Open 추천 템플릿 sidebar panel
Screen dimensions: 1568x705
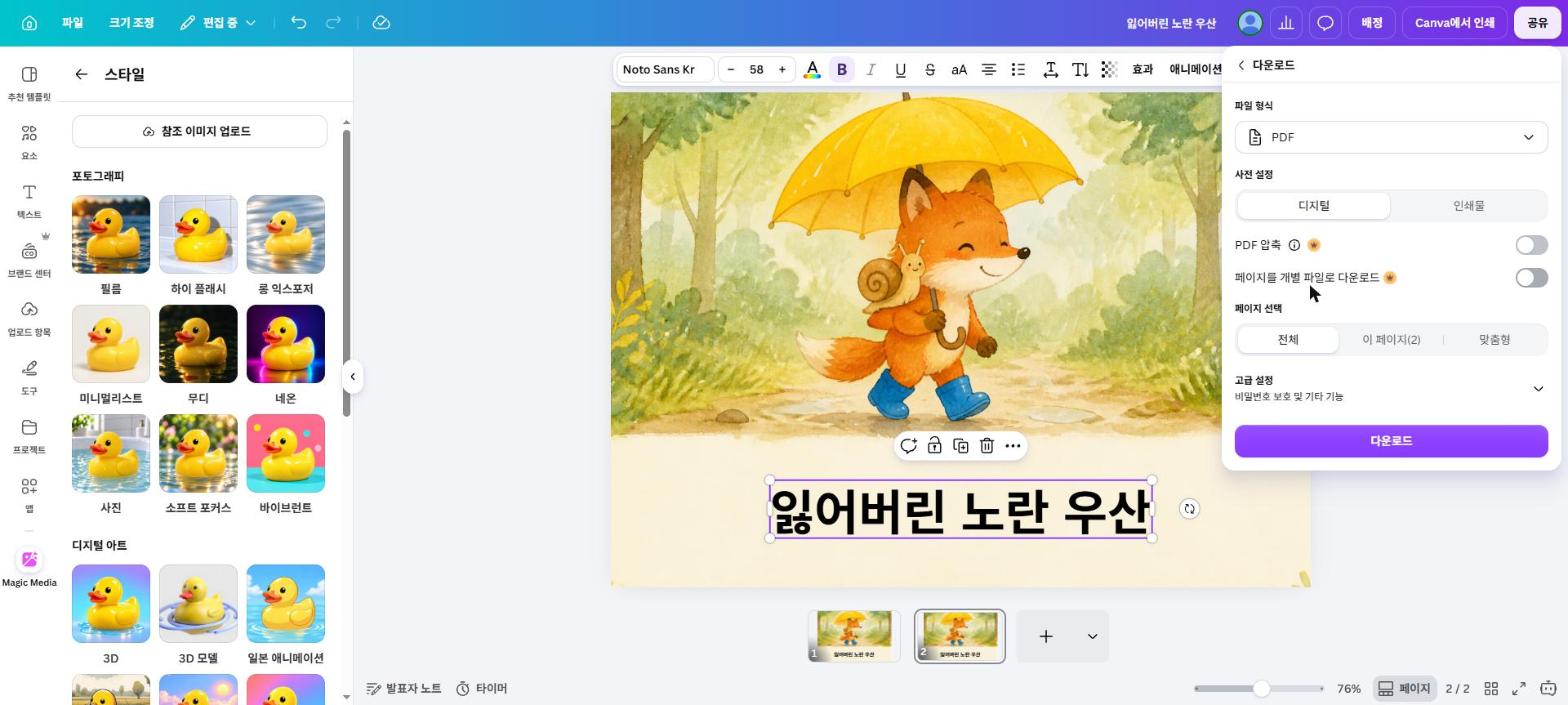click(x=29, y=84)
